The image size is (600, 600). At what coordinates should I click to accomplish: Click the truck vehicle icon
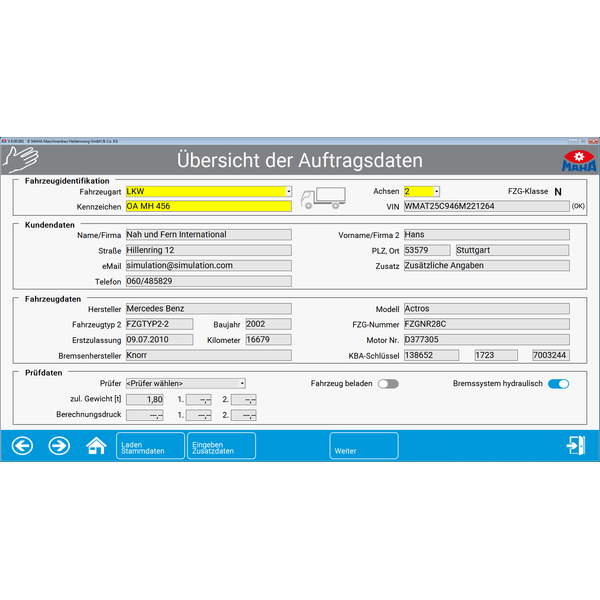(x=323, y=198)
